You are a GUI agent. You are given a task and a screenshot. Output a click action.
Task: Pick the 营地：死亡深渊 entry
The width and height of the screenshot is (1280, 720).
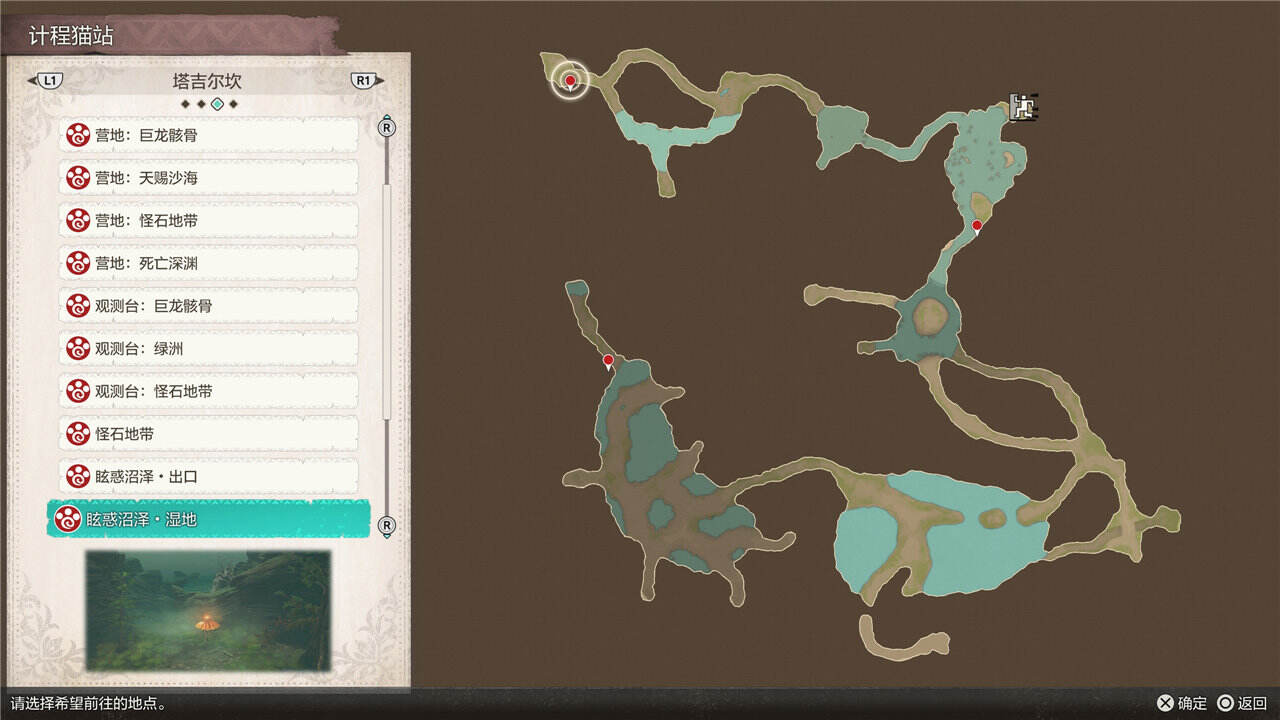[208, 263]
